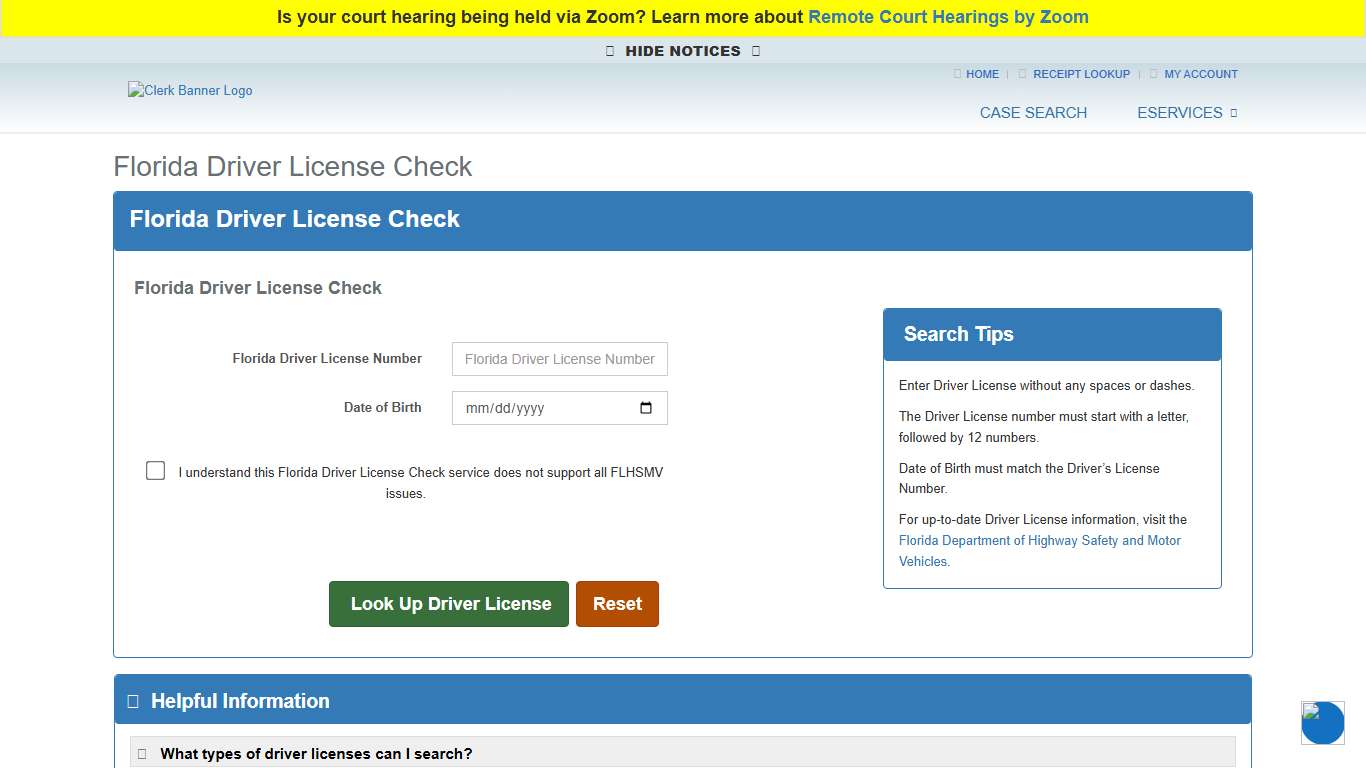Toggle HIDE NOTICES to collapse the banner
Image resolution: width=1366 pixels, height=768 pixels.
click(x=682, y=50)
